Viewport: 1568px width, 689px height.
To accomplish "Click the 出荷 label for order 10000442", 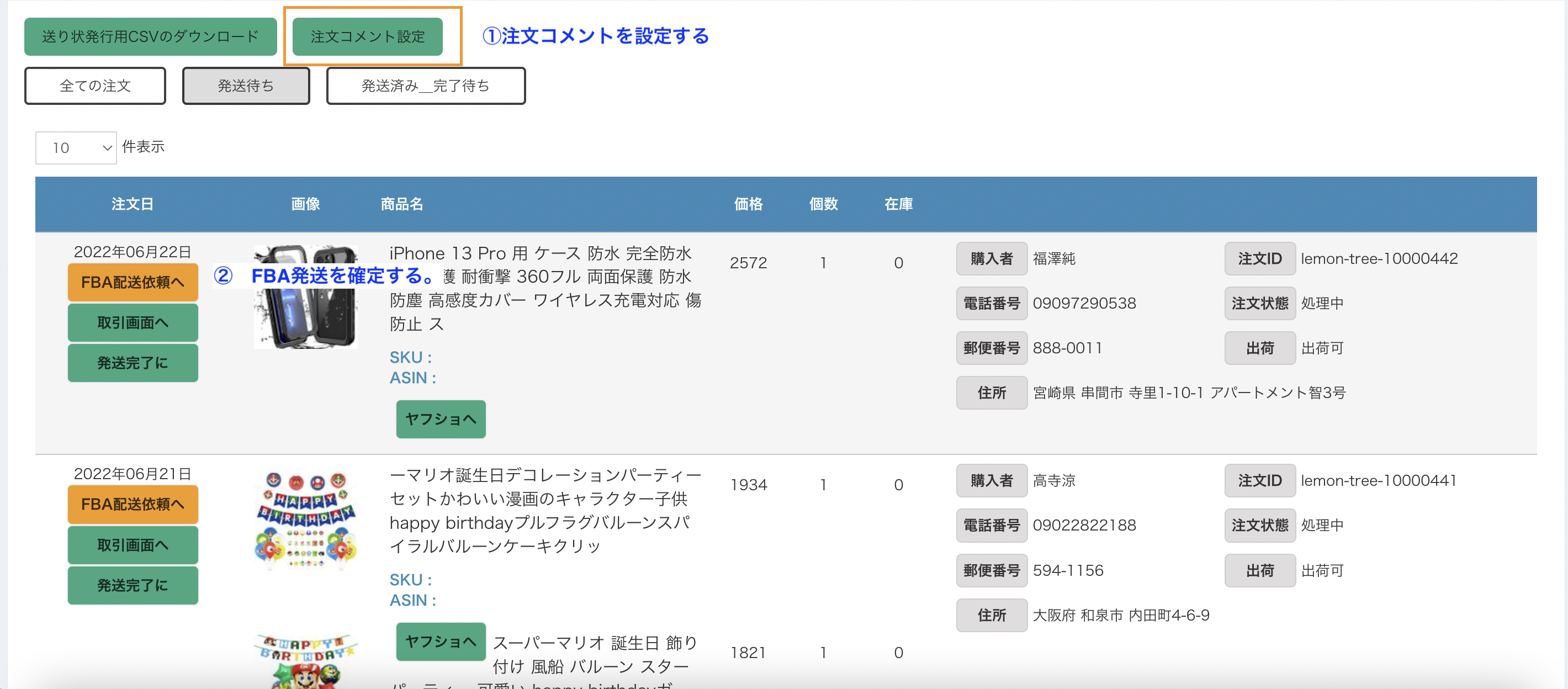I will (1259, 348).
